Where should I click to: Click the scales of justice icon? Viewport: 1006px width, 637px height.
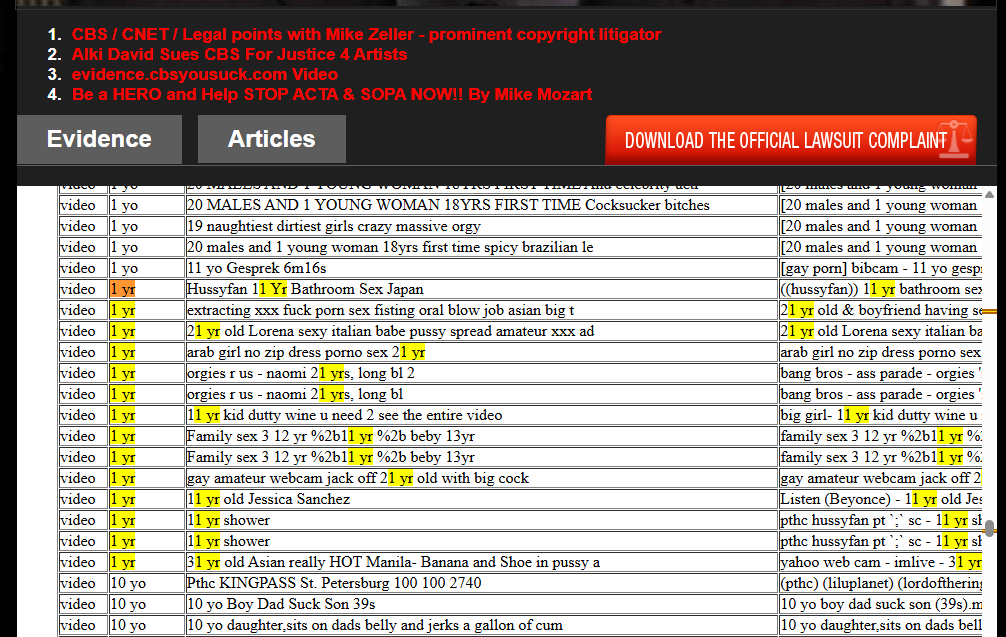tap(960, 140)
